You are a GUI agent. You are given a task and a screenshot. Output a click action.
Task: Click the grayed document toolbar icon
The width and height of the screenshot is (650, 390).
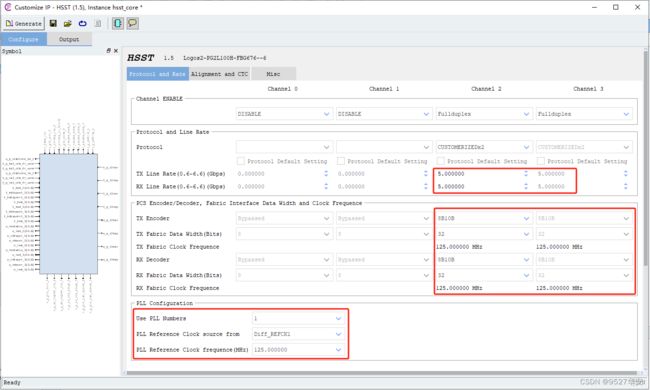97,24
